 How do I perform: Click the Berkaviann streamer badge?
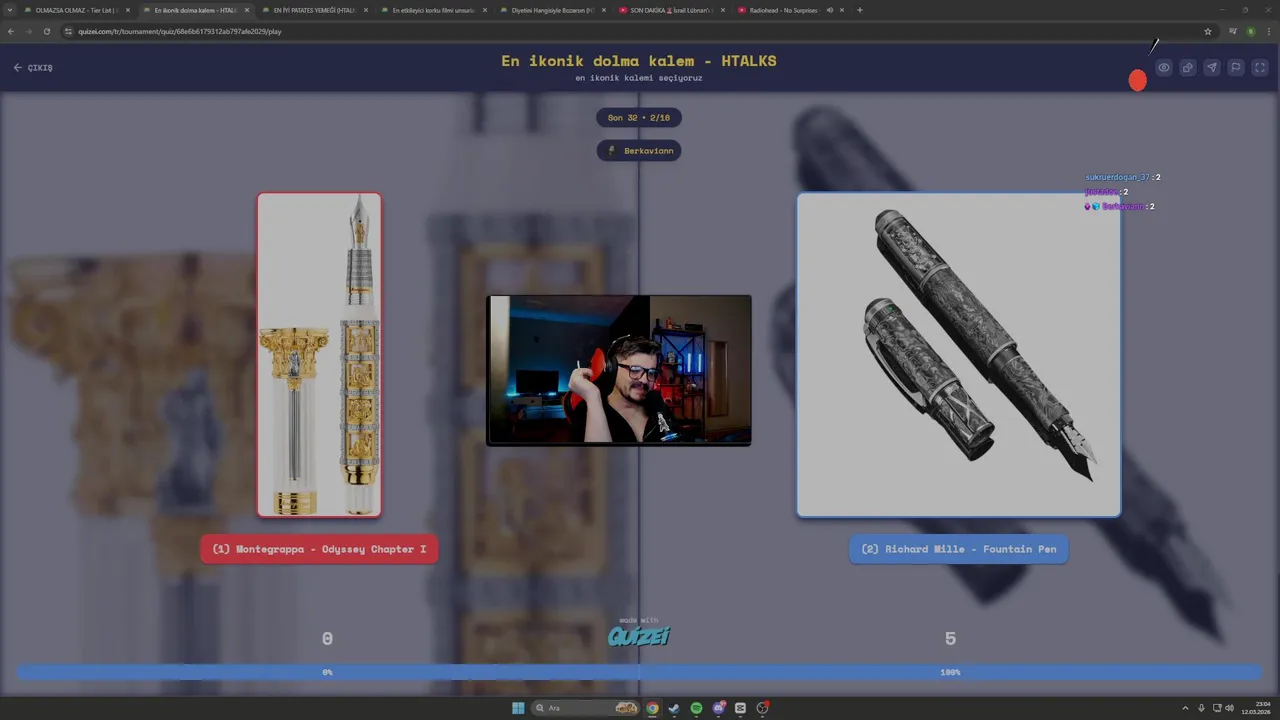(x=639, y=151)
